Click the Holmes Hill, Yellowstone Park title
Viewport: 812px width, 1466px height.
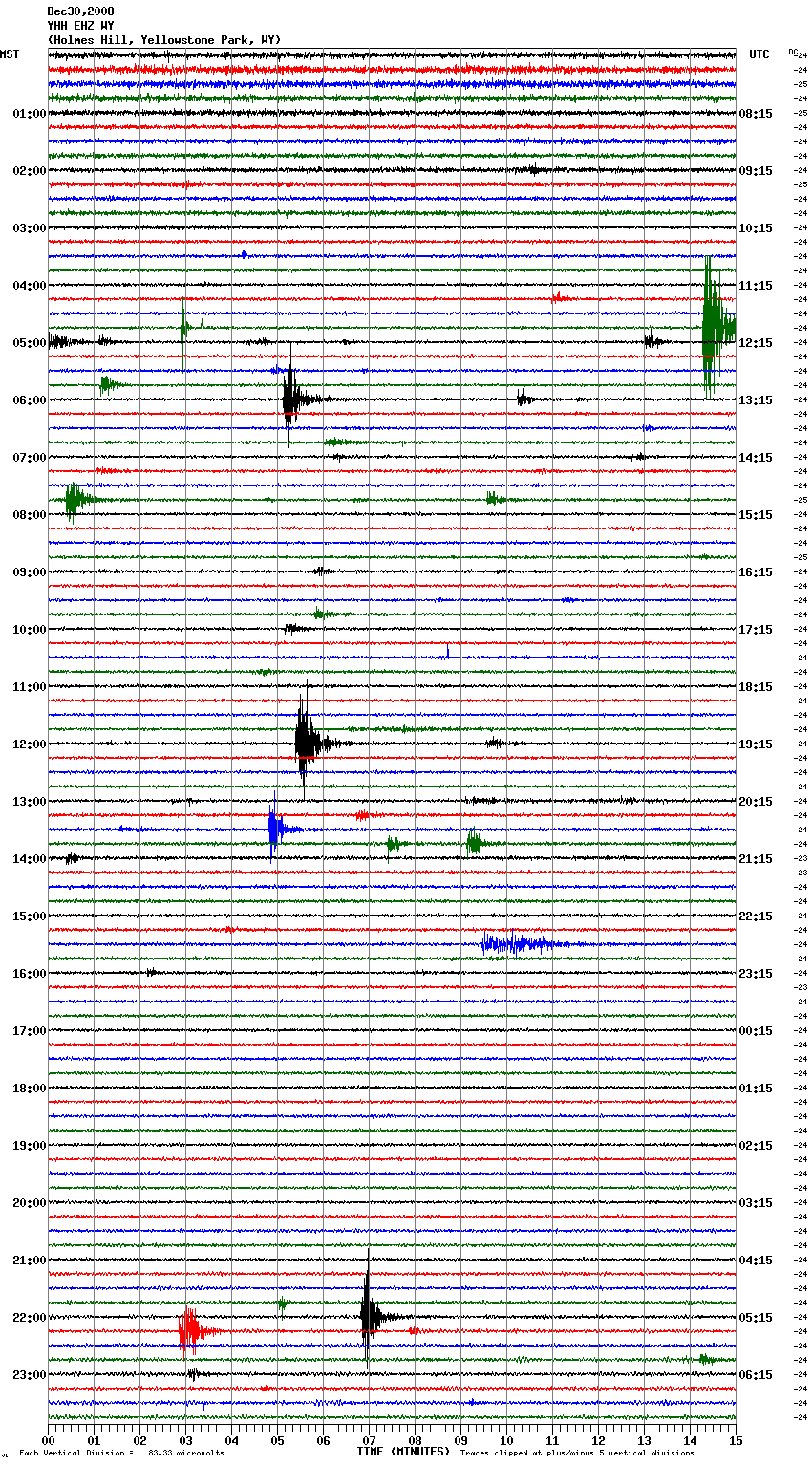pos(164,40)
